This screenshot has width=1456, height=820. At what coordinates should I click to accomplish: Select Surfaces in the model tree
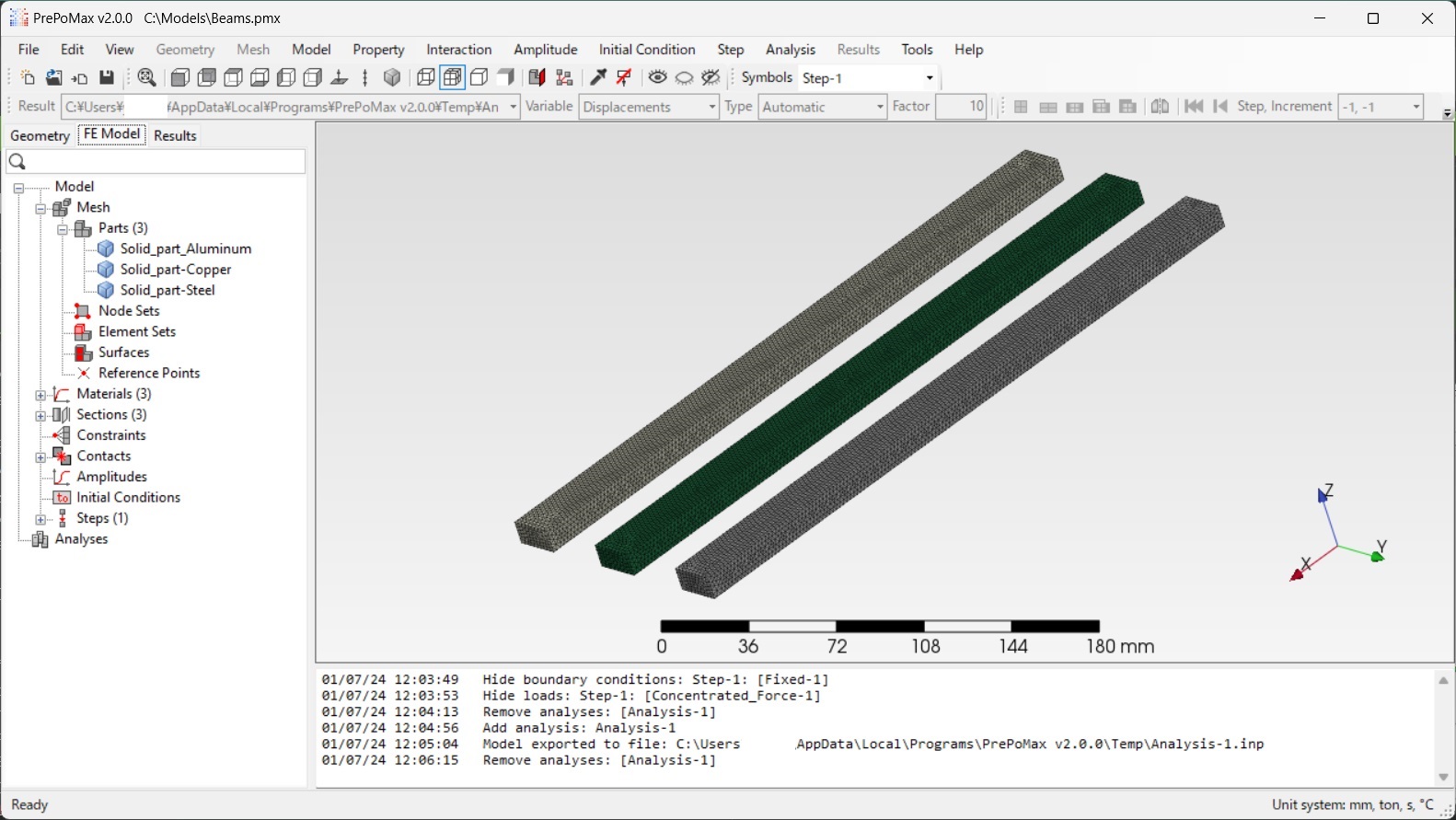click(x=124, y=352)
